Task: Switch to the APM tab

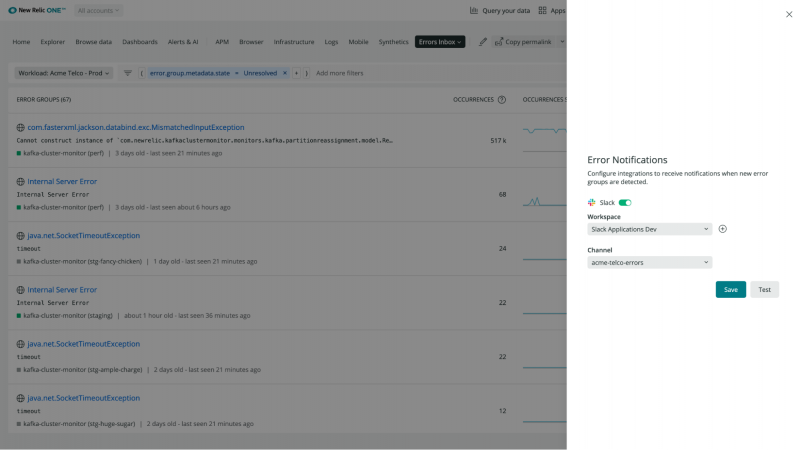Action: click(x=222, y=42)
